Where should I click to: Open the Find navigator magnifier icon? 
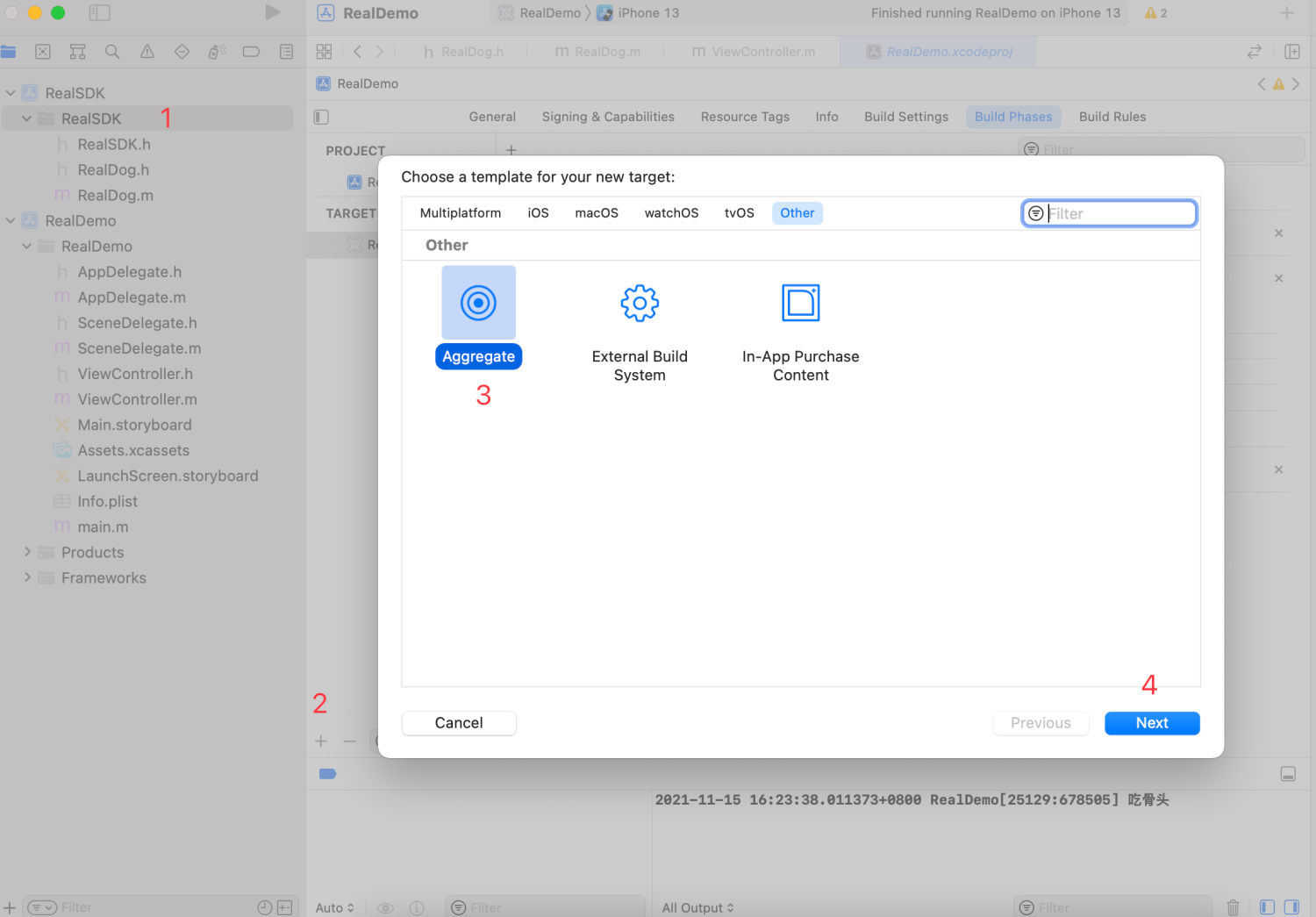tap(112, 52)
